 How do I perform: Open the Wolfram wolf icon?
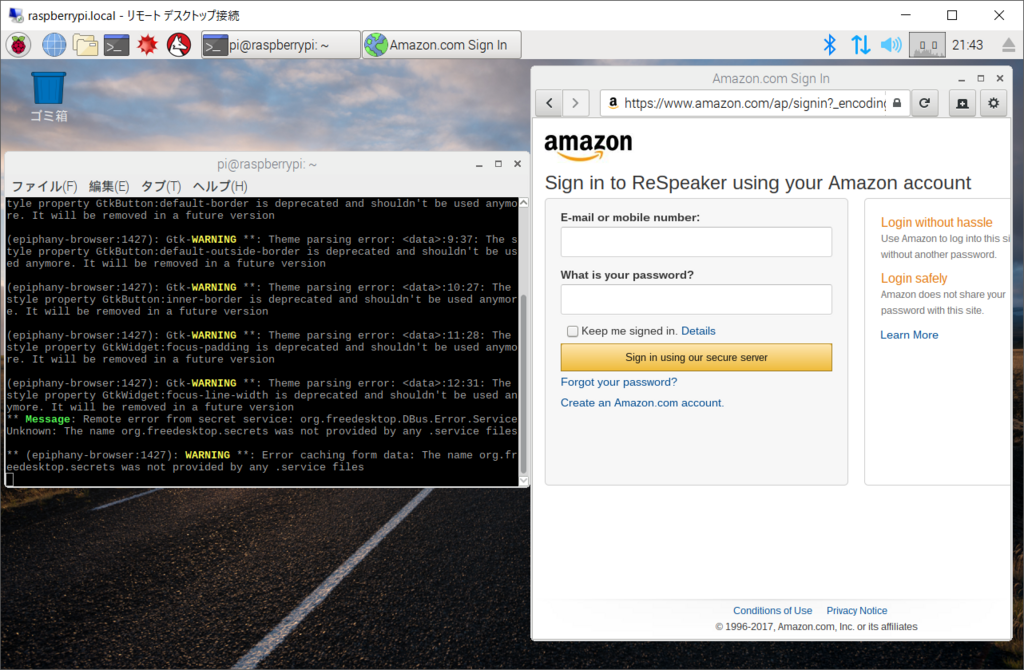tap(179, 45)
